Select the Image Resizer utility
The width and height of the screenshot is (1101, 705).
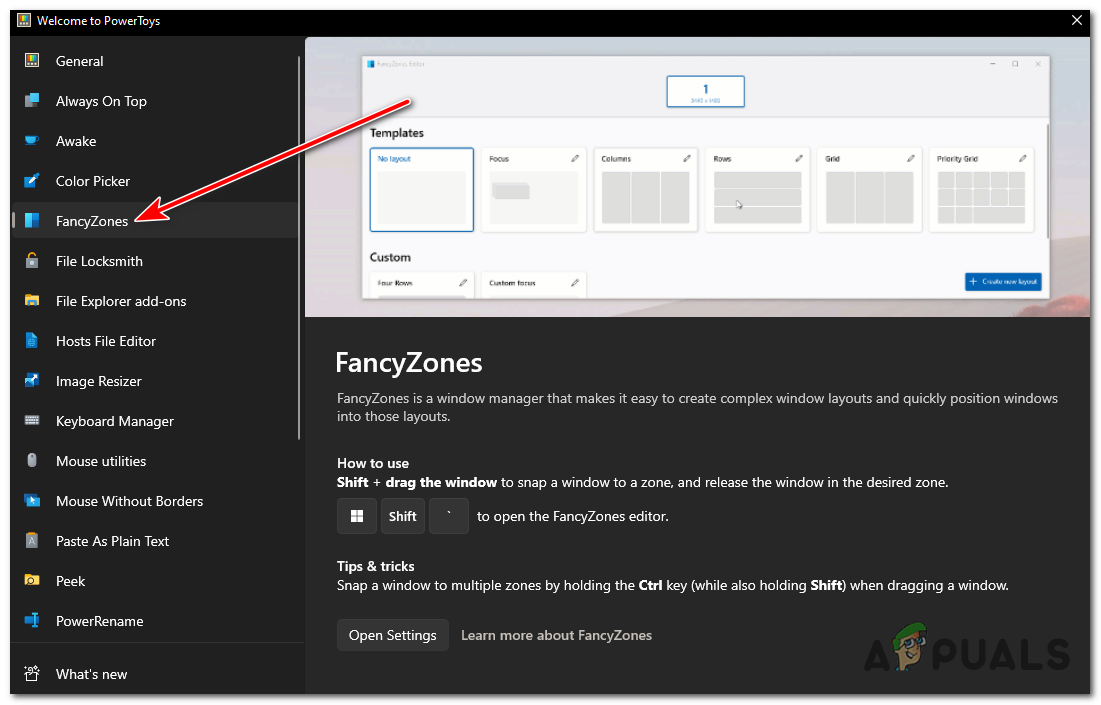click(x=100, y=381)
